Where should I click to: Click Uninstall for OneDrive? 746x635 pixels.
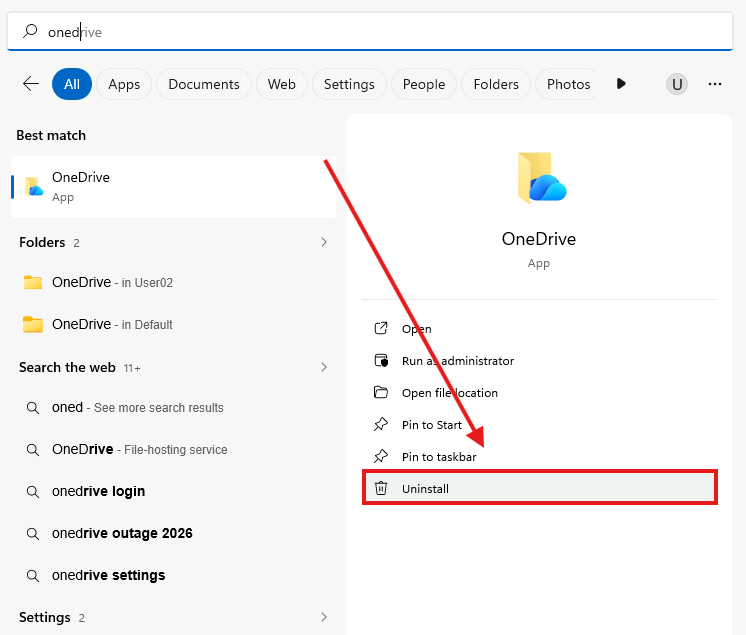click(x=539, y=488)
